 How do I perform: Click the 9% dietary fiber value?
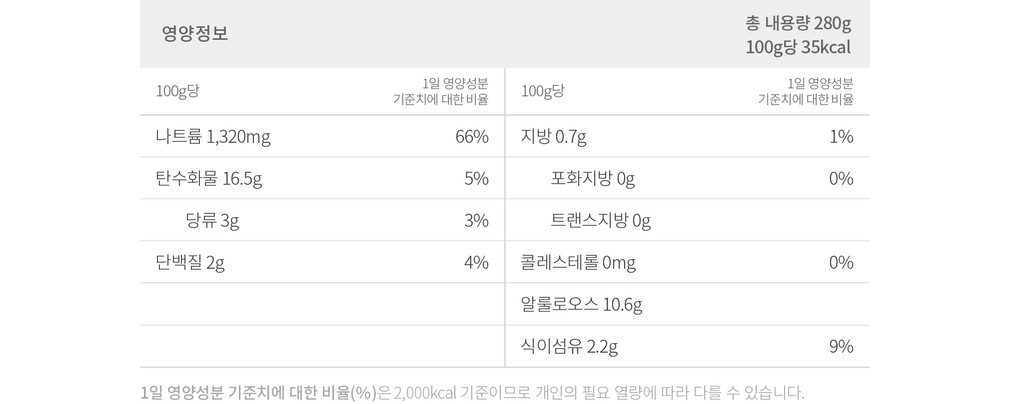(841, 347)
